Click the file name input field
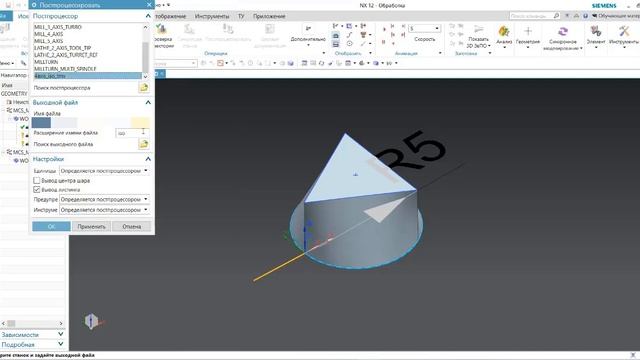This screenshot has width=640, height=360. point(91,122)
